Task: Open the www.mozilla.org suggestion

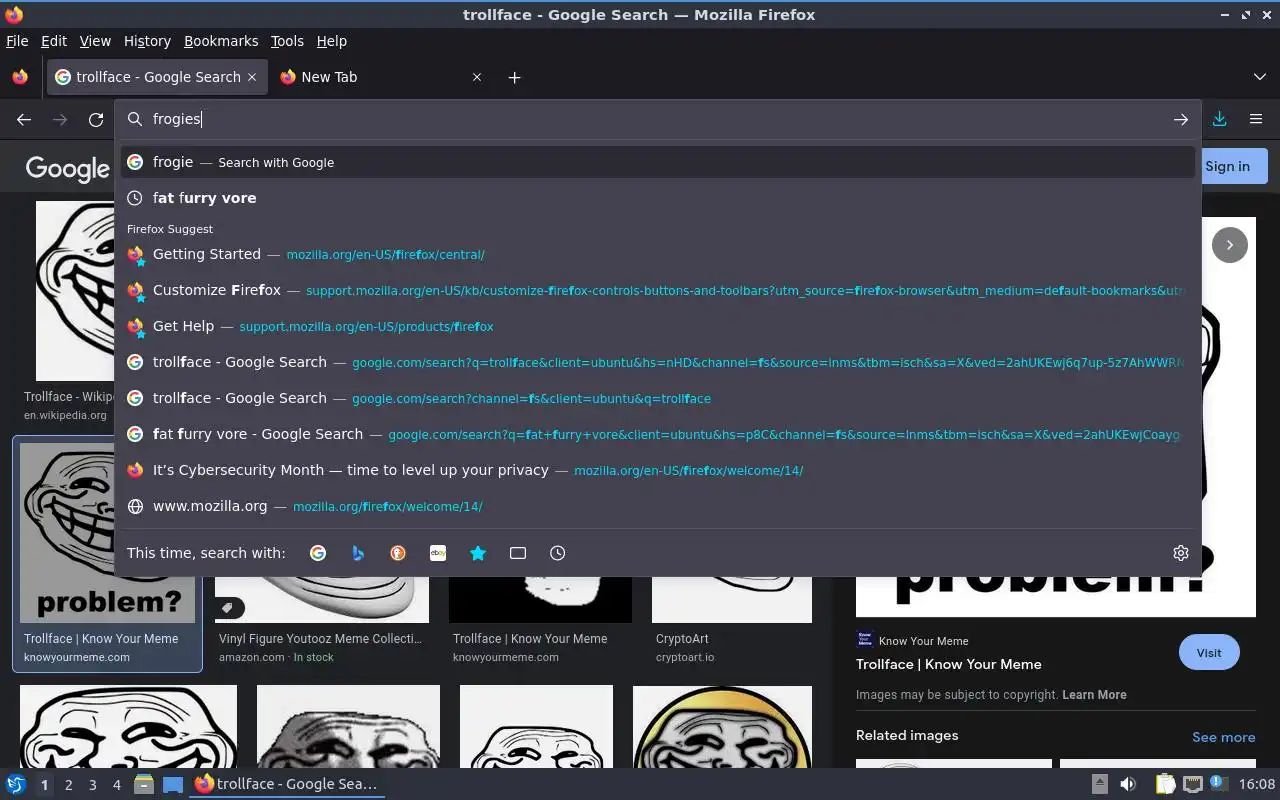Action: [658, 506]
